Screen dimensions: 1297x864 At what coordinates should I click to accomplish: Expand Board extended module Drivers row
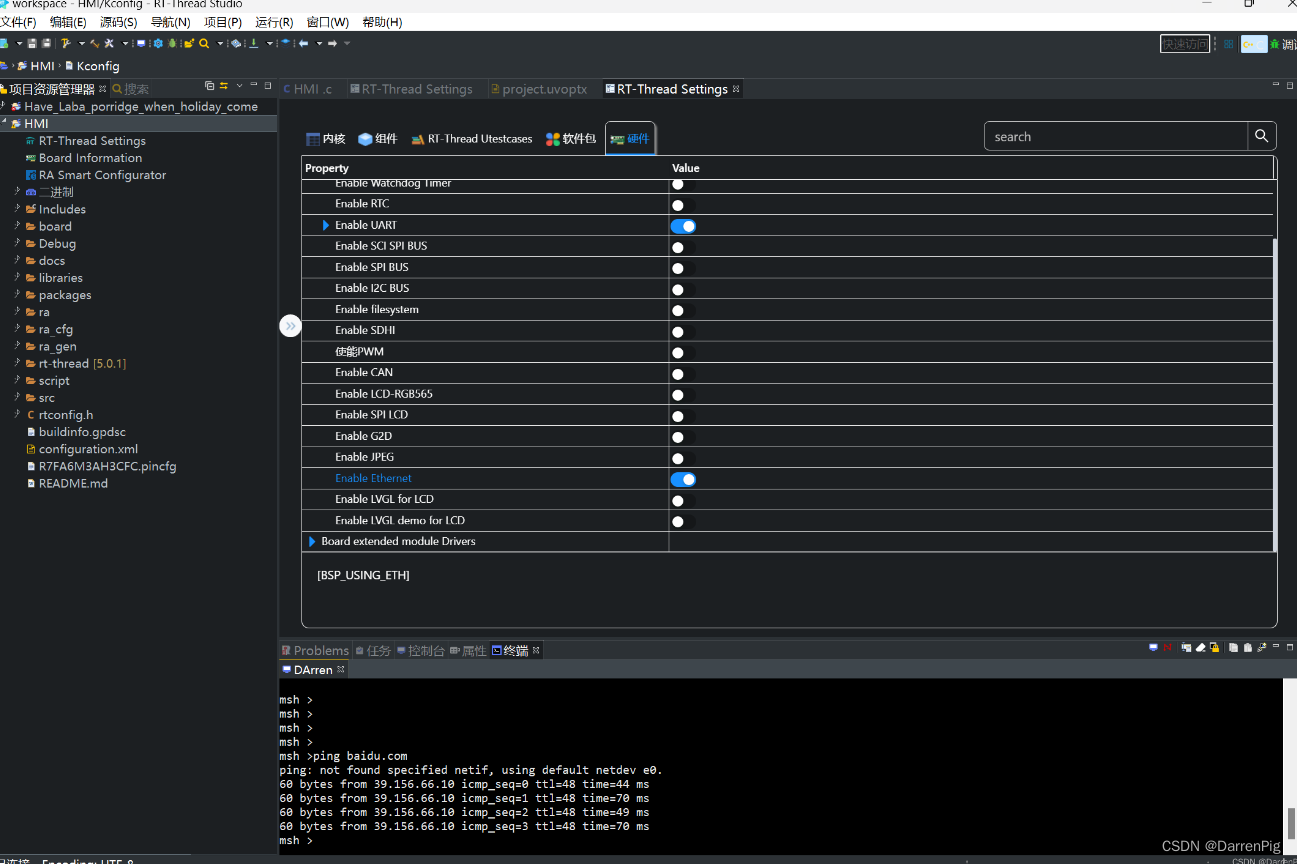(312, 542)
